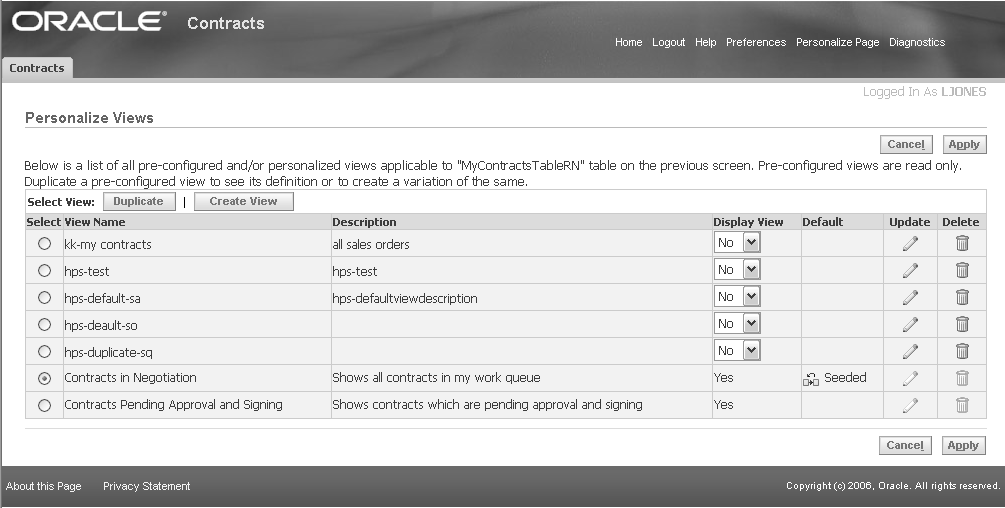1005x508 pixels.
Task: Click 'hps-defaultviewdescription' text
Action: coord(404,299)
